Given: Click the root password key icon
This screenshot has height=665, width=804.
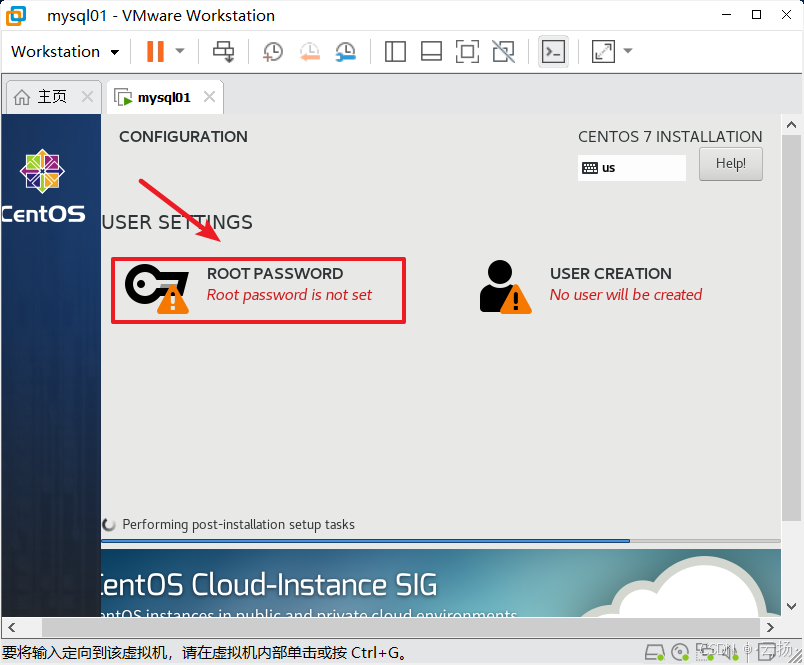Looking at the screenshot, I should [x=157, y=289].
